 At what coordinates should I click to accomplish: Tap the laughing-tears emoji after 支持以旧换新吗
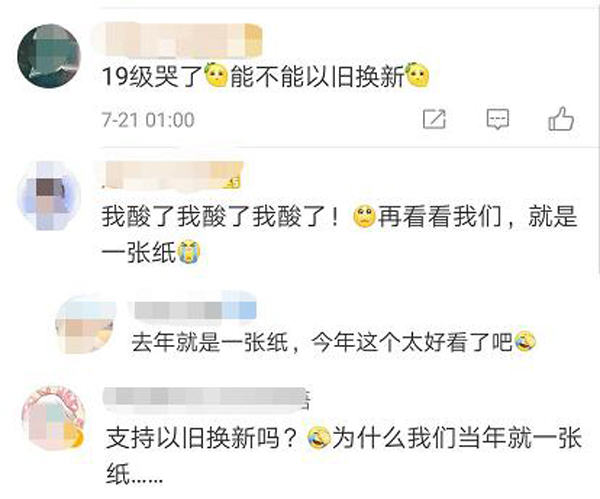tap(319, 438)
